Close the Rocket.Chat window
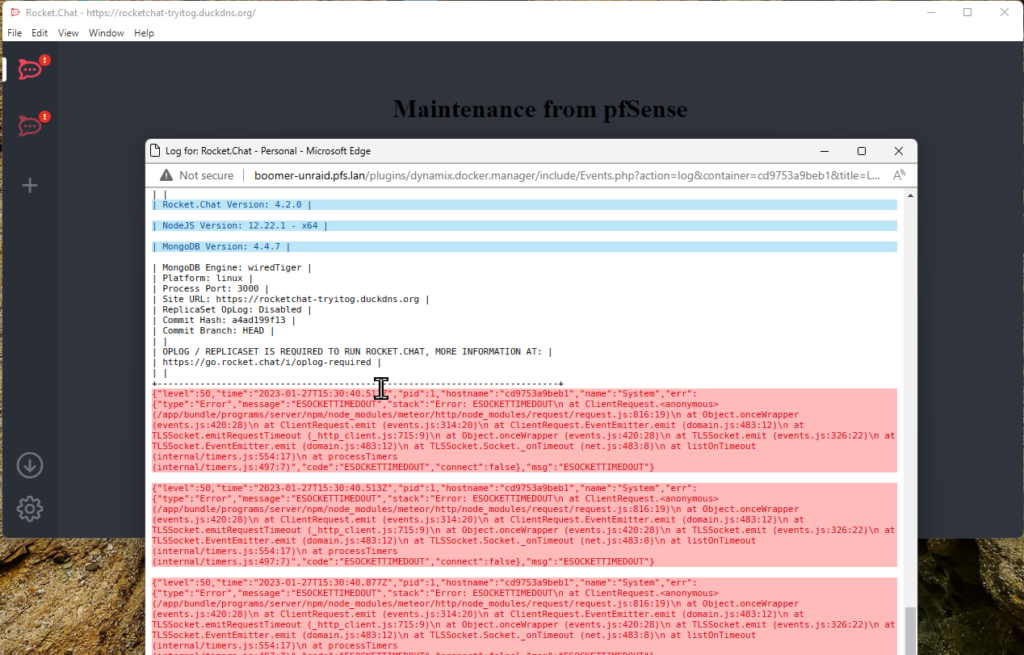1024x655 pixels. coord(1004,12)
